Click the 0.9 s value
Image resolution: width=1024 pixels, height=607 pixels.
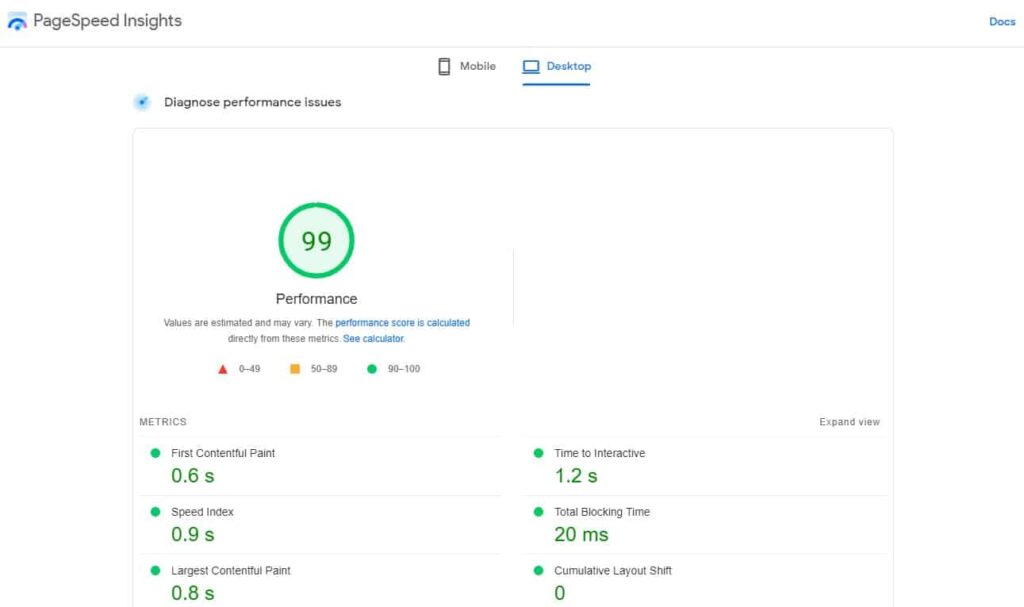pyautogui.click(x=193, y=534)
